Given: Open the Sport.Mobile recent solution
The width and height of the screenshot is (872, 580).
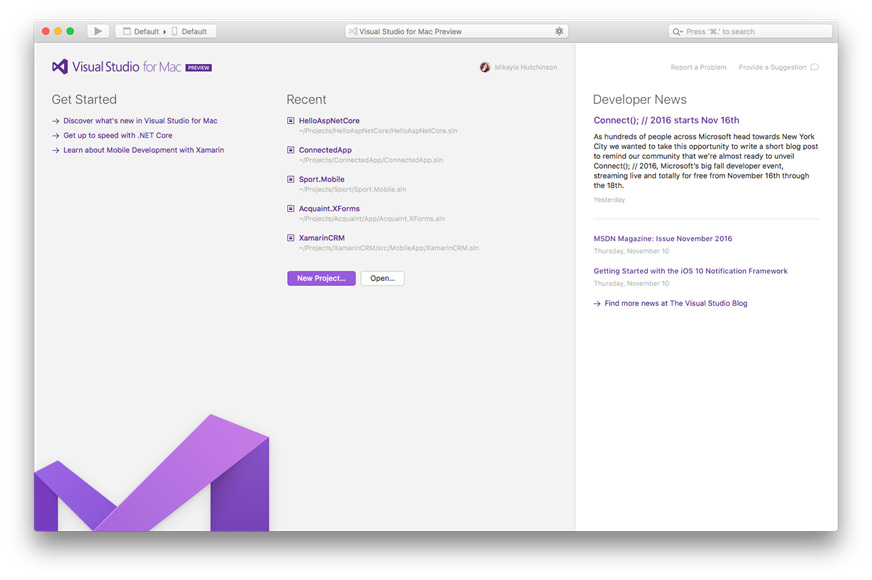Looking at the screenshot, I should click(x=321, y=179).
